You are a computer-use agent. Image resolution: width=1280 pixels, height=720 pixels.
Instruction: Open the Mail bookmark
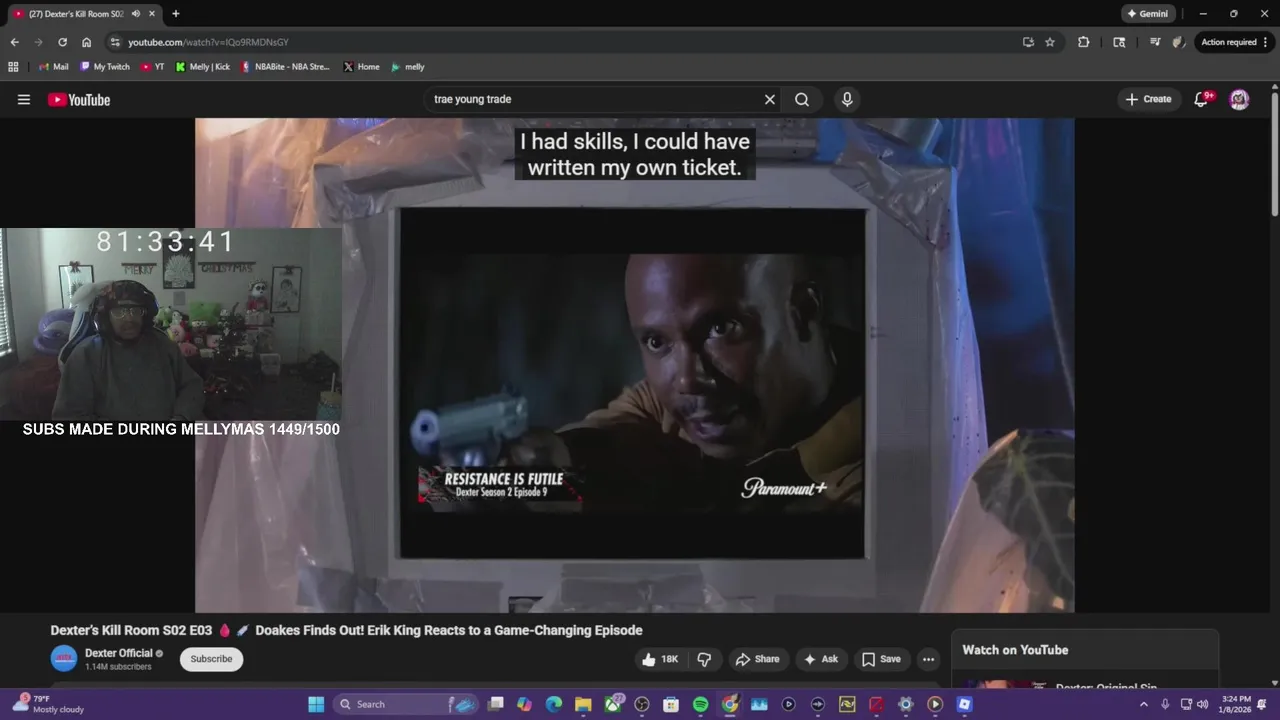54,67
